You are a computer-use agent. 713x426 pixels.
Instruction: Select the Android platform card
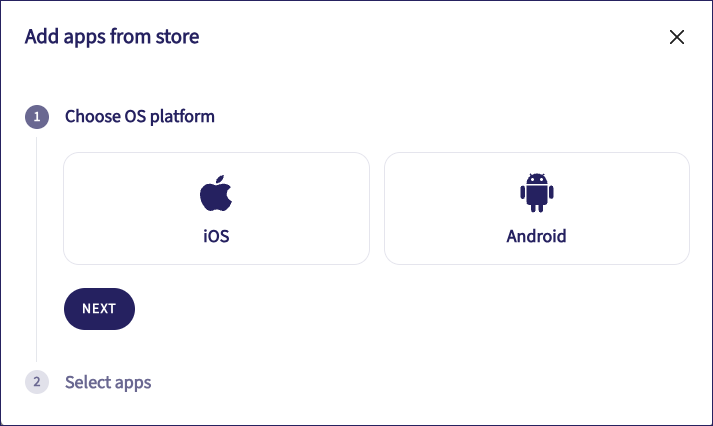(536, 208)
